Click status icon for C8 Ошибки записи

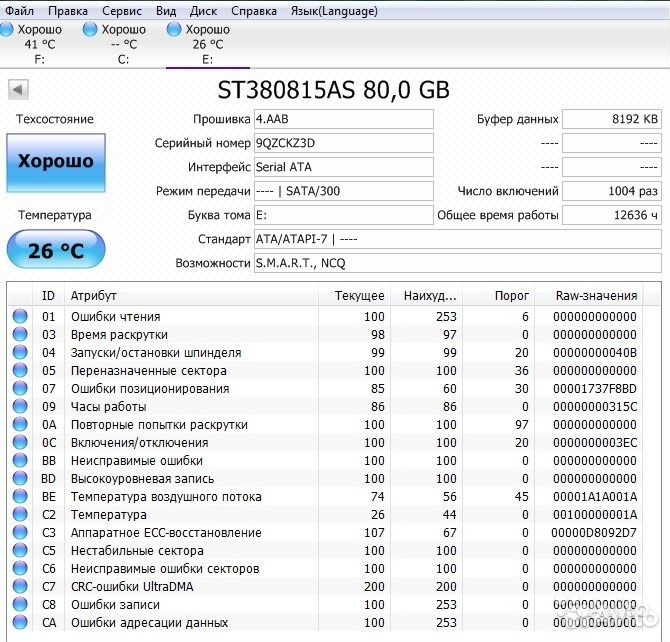[x=20, y=604]
